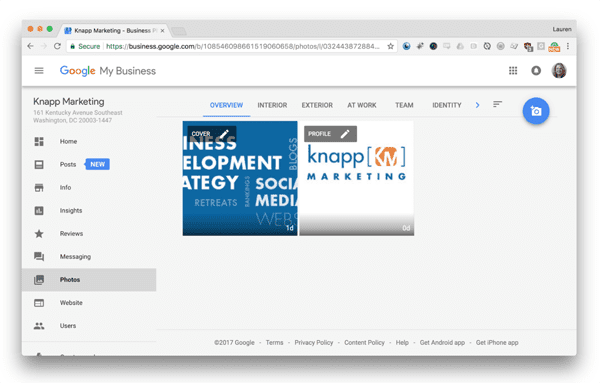Switch to the Identity tab
Viewport: 600px width, 383px height.
click(x=447, y=105)
